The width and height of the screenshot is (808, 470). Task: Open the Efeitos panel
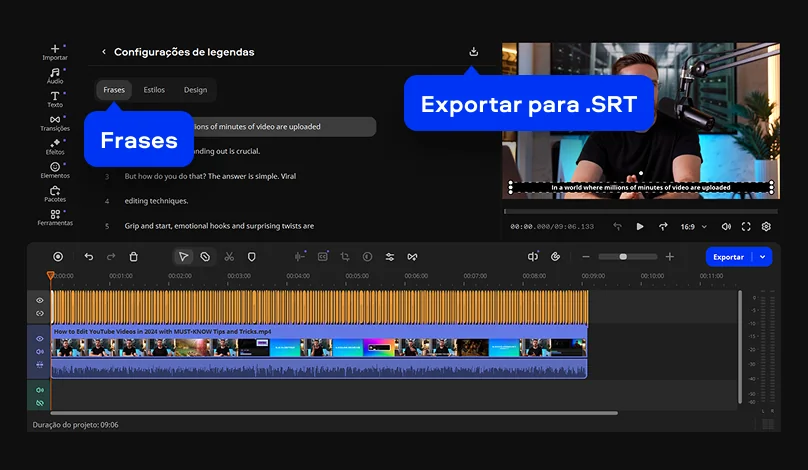55,146
